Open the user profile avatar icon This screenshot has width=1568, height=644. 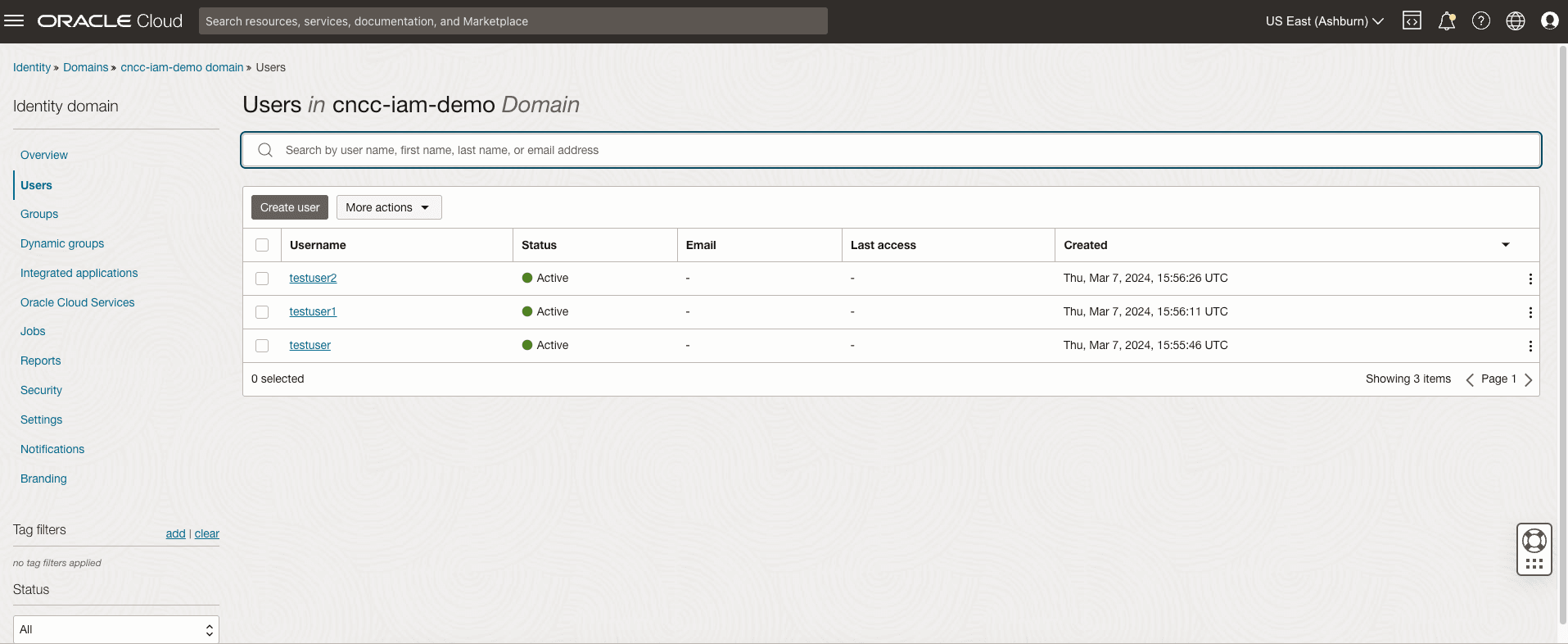1549,20
